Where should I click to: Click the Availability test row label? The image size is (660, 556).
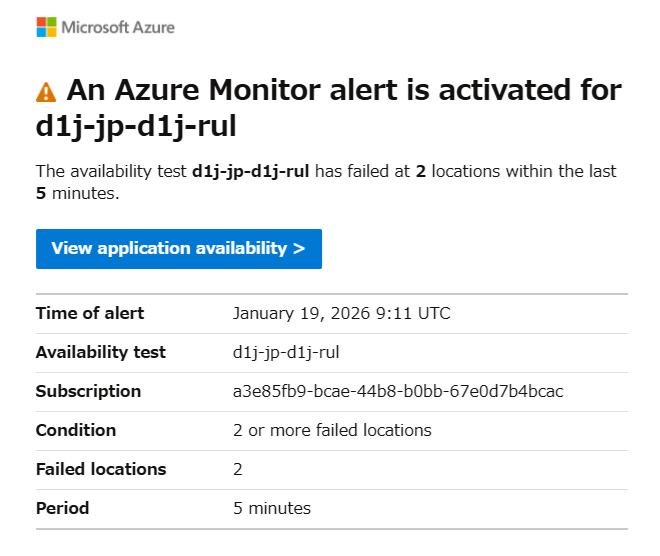coord(101,352)
